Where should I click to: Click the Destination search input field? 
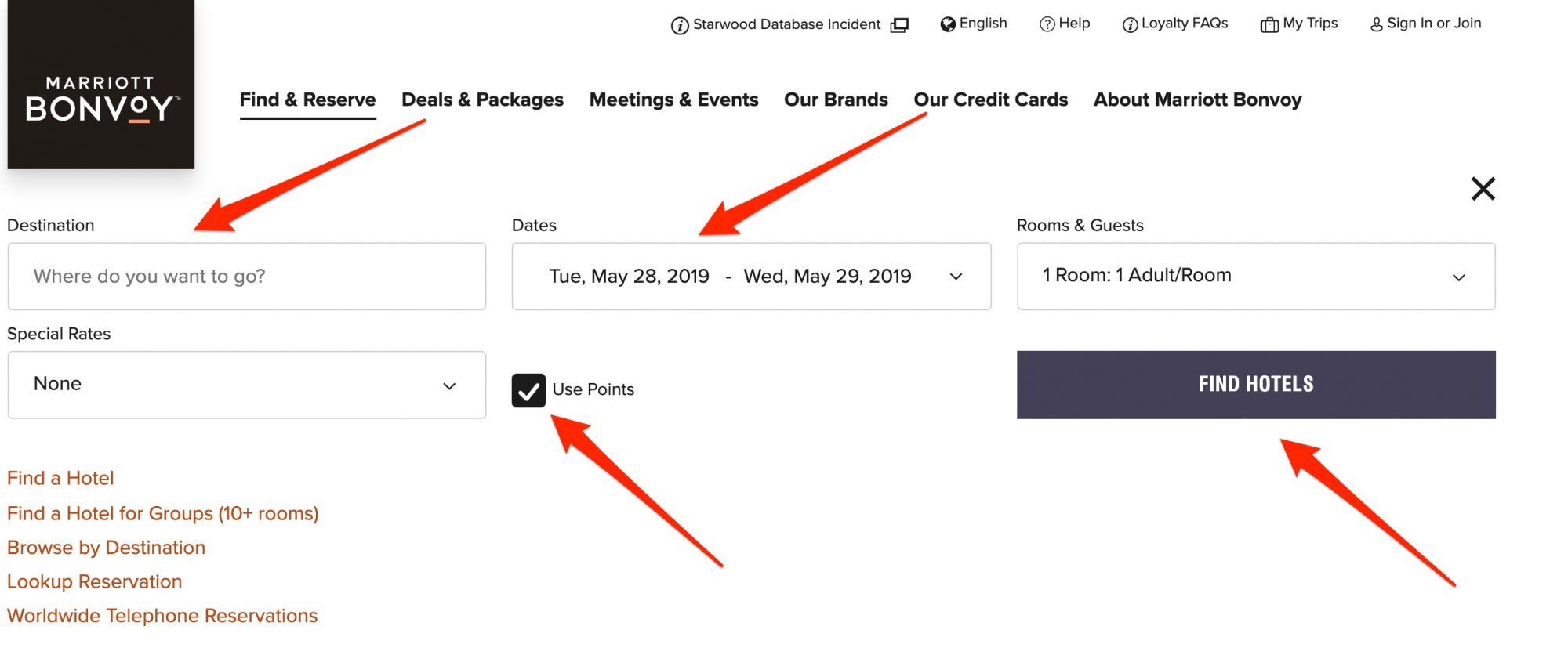click(247, 277)
